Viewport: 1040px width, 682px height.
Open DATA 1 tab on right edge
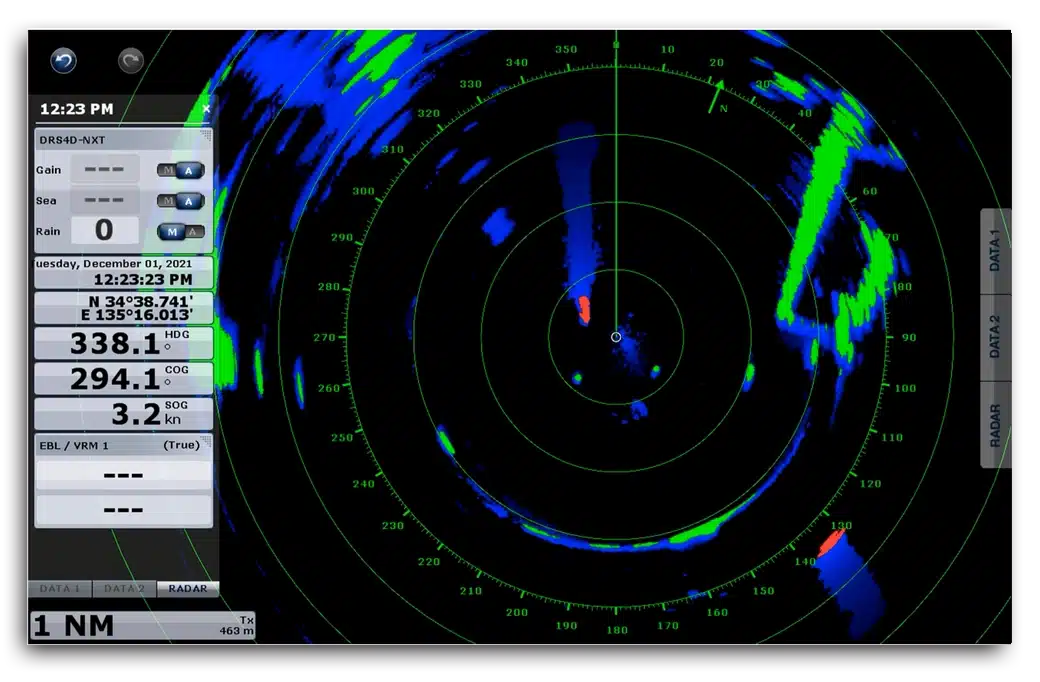[995, 251]
